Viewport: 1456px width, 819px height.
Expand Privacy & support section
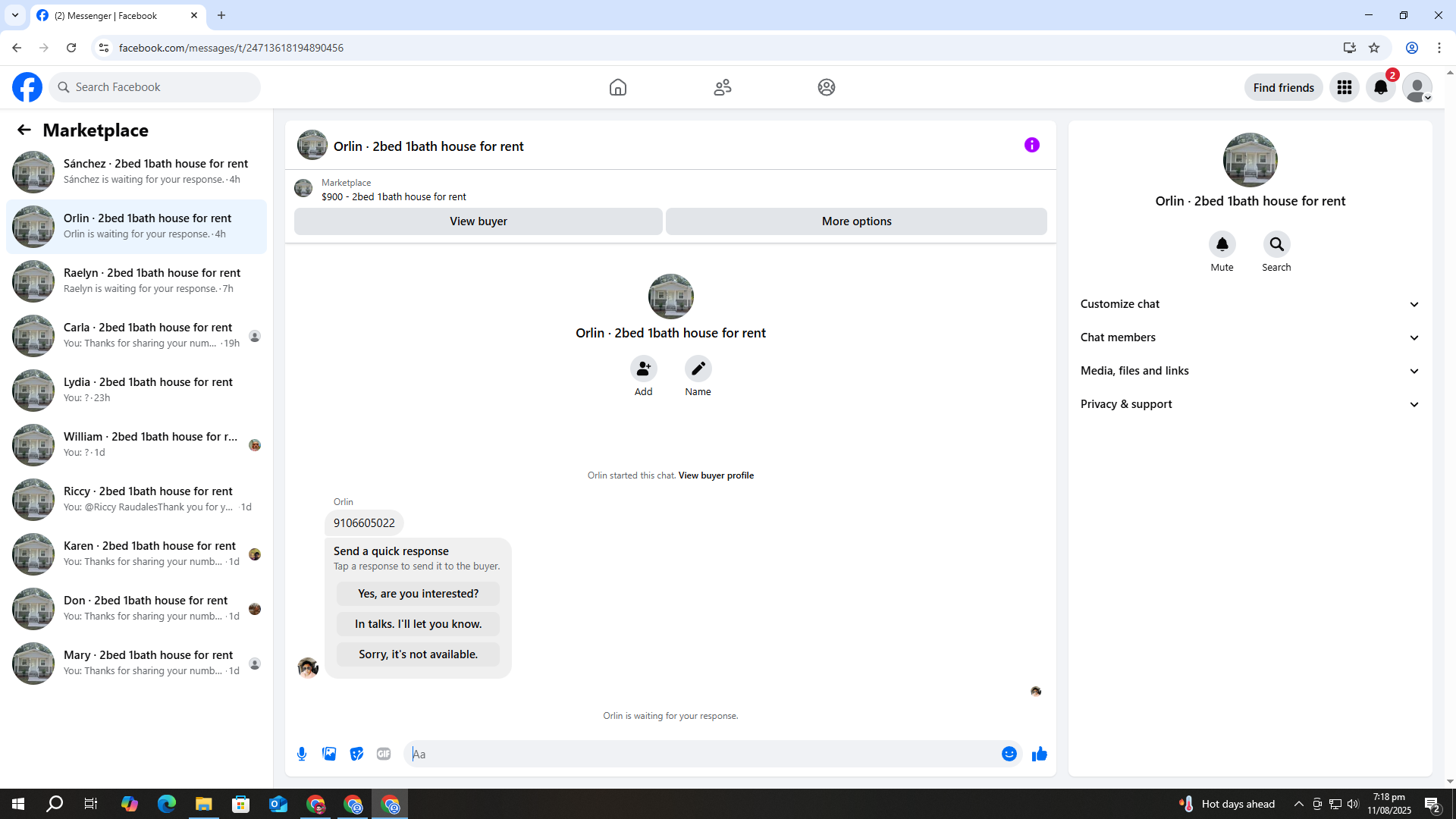click(x=1249, y=404)
